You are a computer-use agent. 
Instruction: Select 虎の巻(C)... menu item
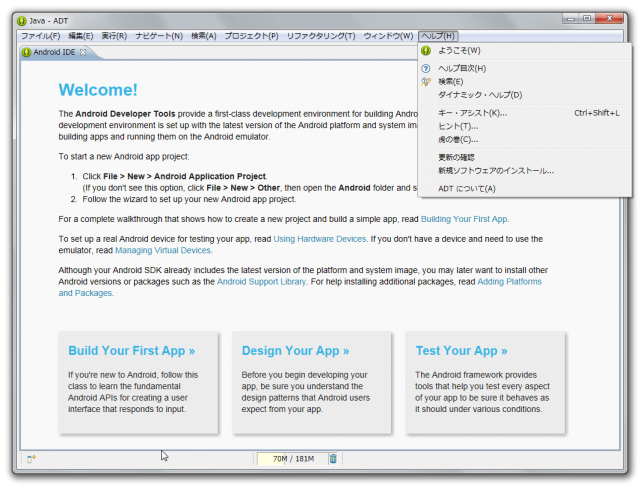point(525,140)
